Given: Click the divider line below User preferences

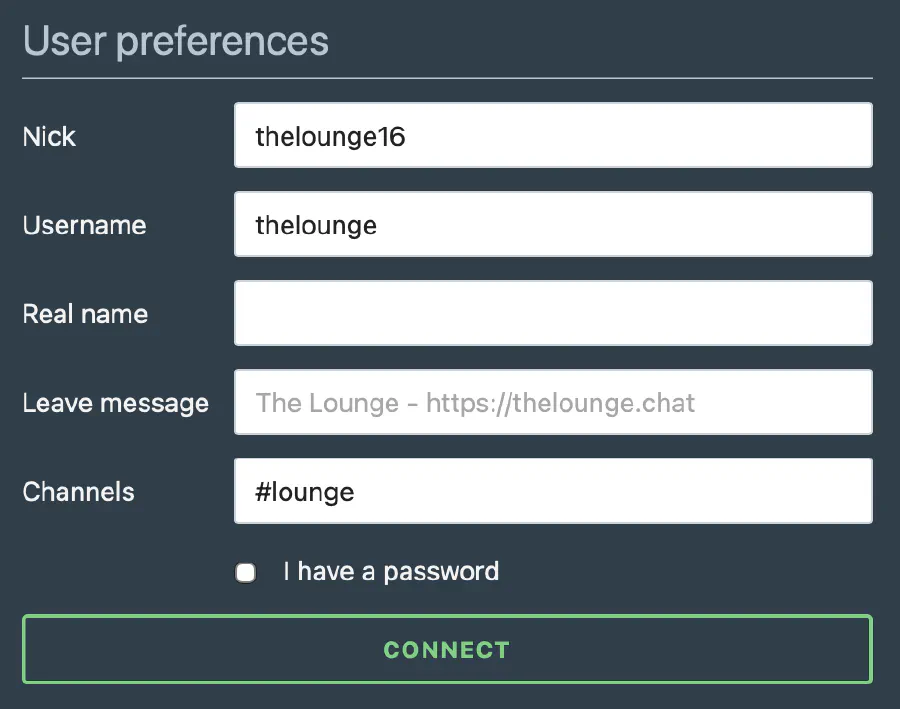Looking at the screenshot, I should [x=447, y=77].
